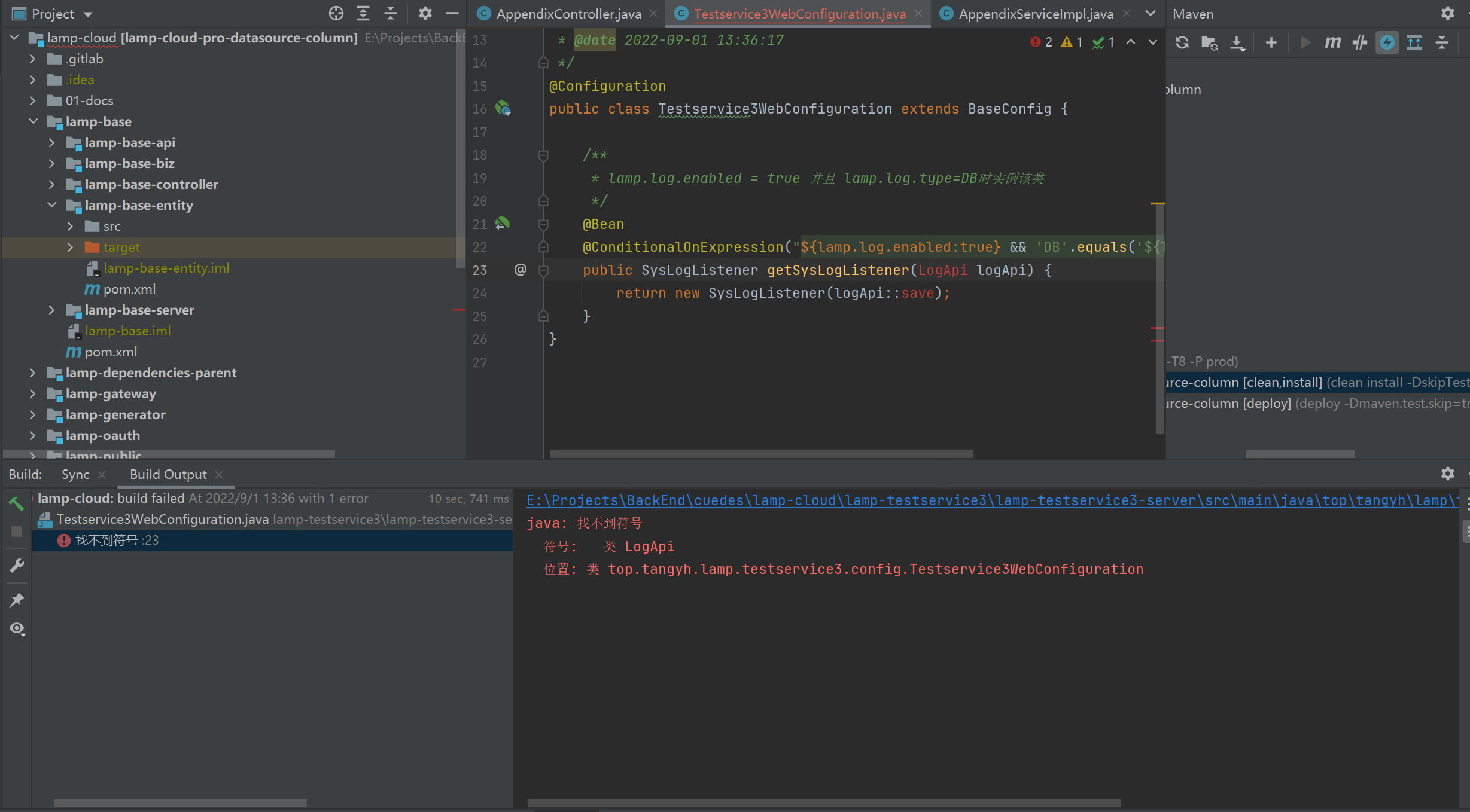Add new Maven project with the plus icon
Image resolution: width=1470 pixels, height=812 pixels.
pos(1270,42)
